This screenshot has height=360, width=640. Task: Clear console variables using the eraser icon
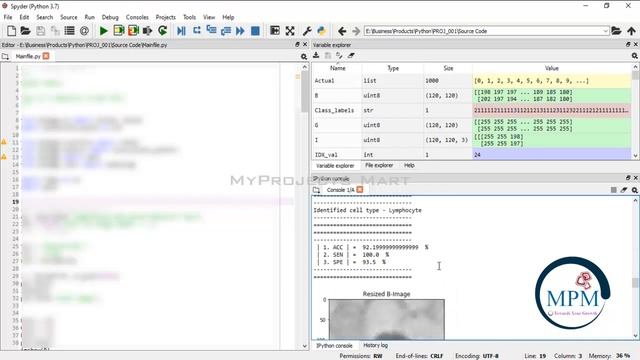pos(624,190)
